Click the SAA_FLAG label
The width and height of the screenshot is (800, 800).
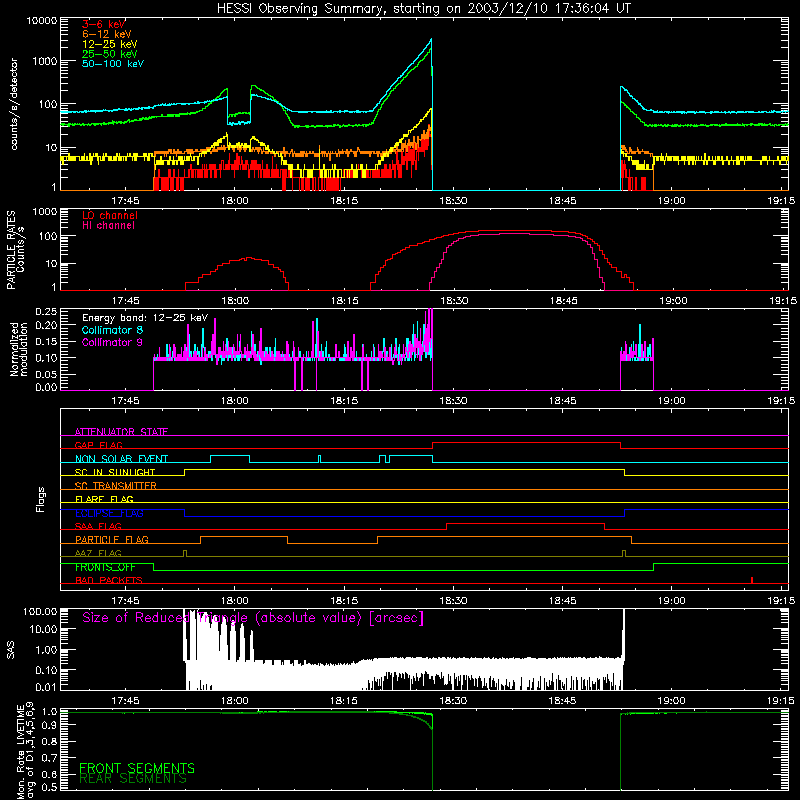pyautogui.click(x=98, y=526)
